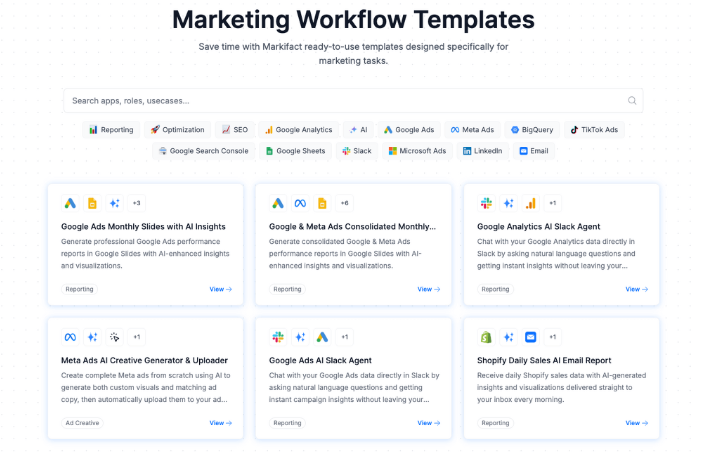
Task: Click the Google Analytics icon on Slack Agent card
Action: point(530,203)
